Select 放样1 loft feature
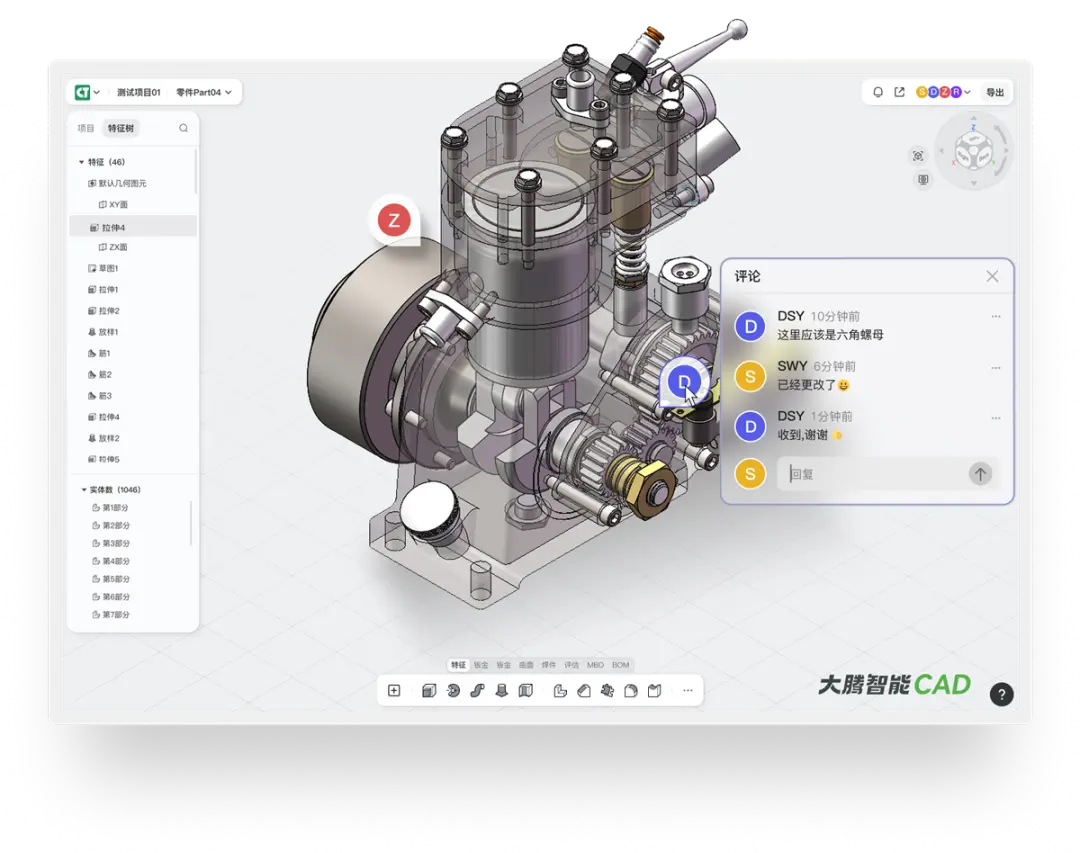 pos(103,332)
